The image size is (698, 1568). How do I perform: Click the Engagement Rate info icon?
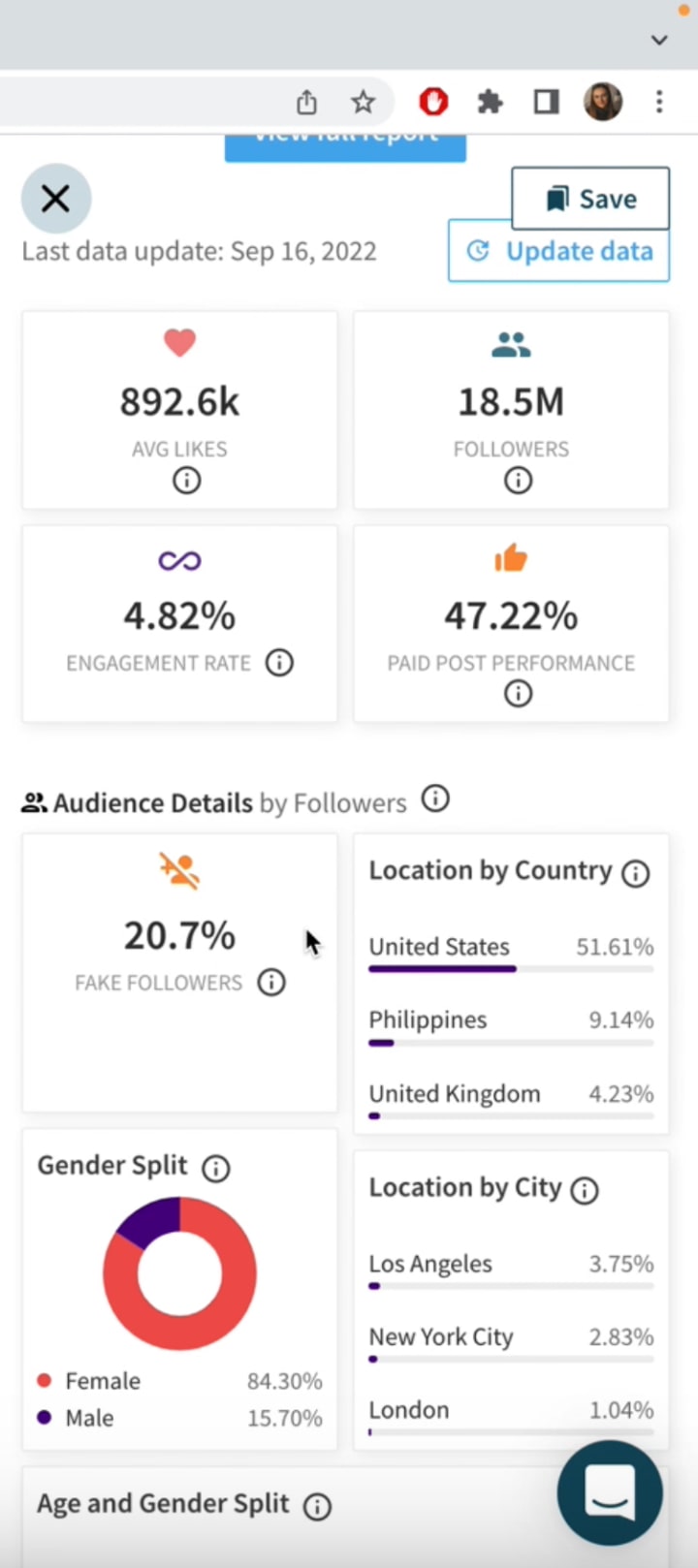point(279,663)
